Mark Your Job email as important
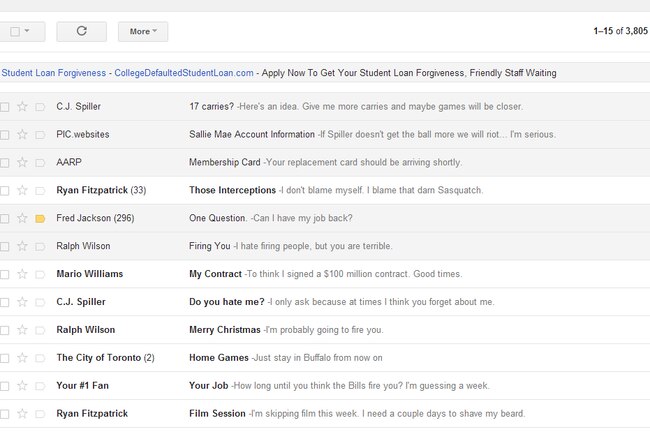Viewport: 650px width, 432px height. [x=40, y=387]
